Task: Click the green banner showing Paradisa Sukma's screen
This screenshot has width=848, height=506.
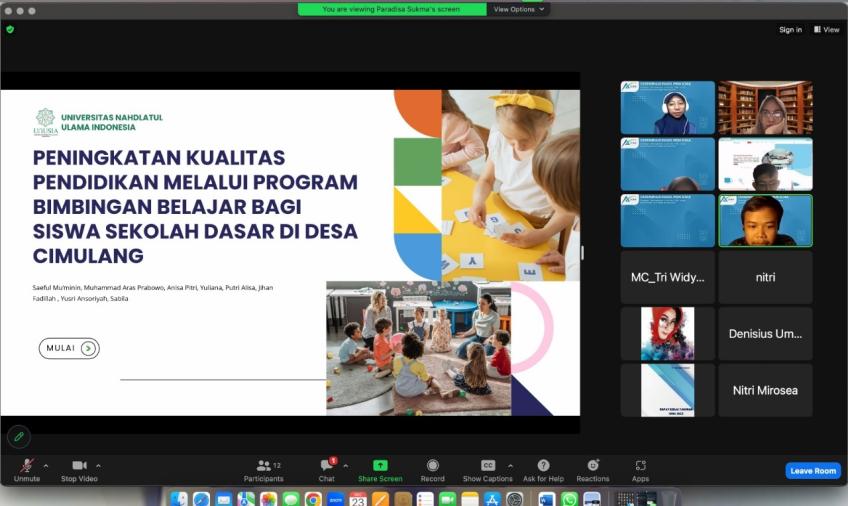Action: [392, 9]
